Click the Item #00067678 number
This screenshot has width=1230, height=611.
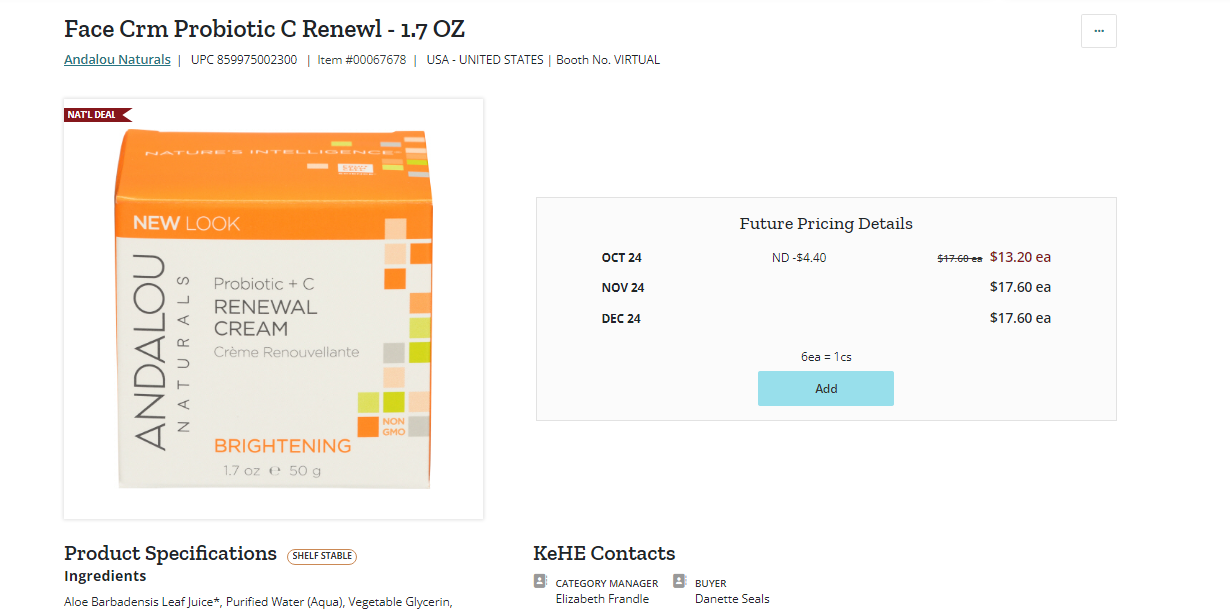(x=362, y=60)
